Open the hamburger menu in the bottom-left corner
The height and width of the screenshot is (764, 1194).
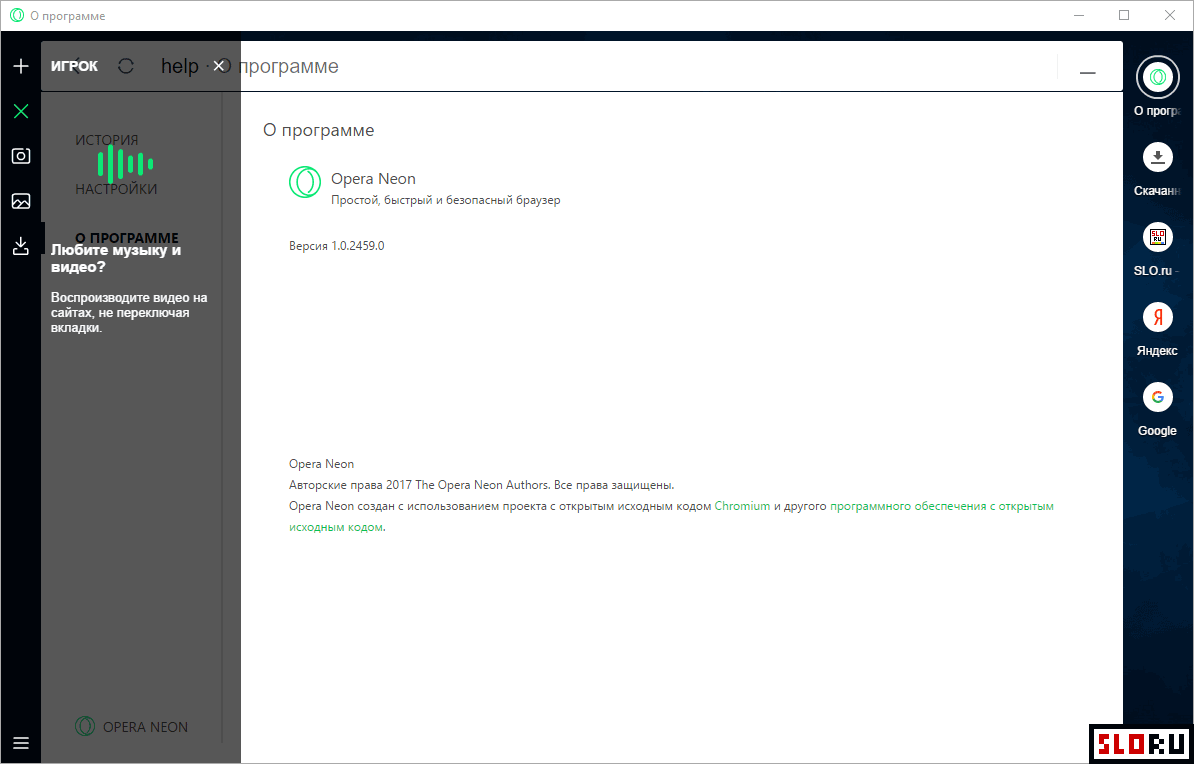click(21, 743)
